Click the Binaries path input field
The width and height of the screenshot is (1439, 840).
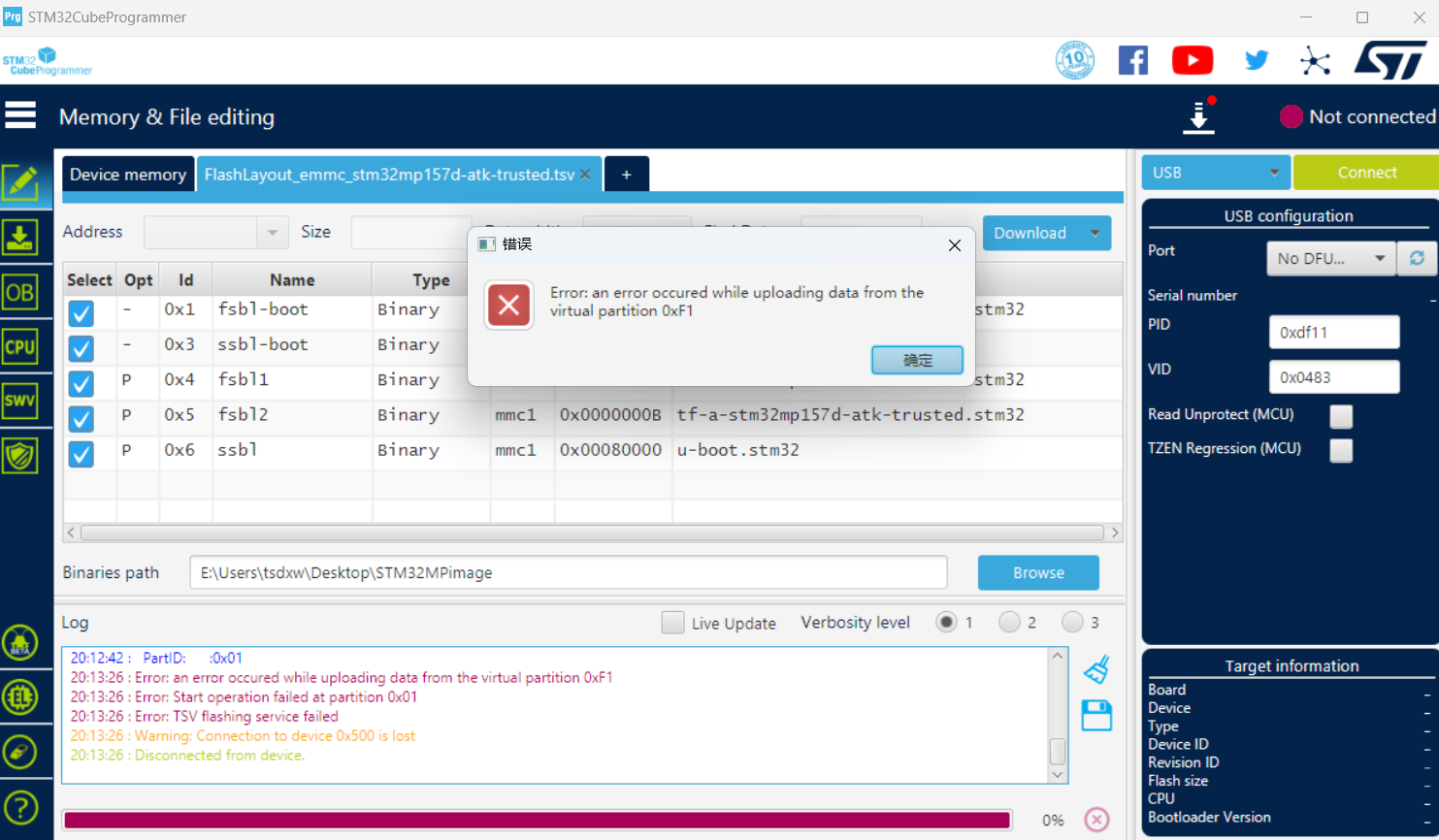[x=569, y=572]
